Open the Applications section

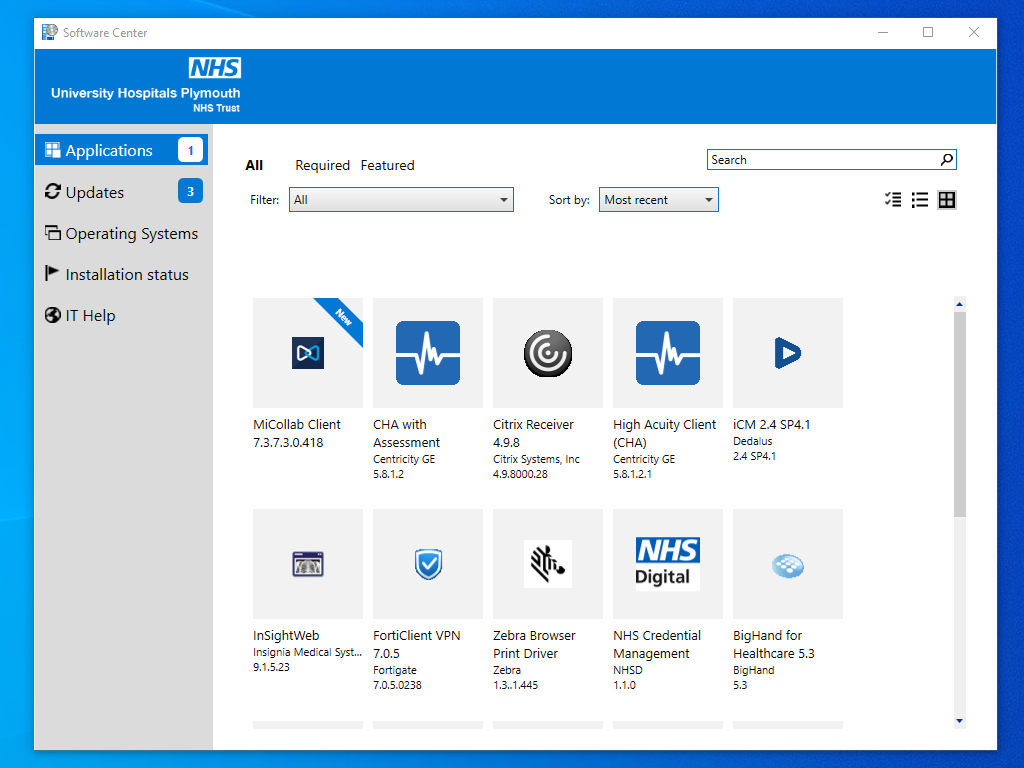(121, 150)
